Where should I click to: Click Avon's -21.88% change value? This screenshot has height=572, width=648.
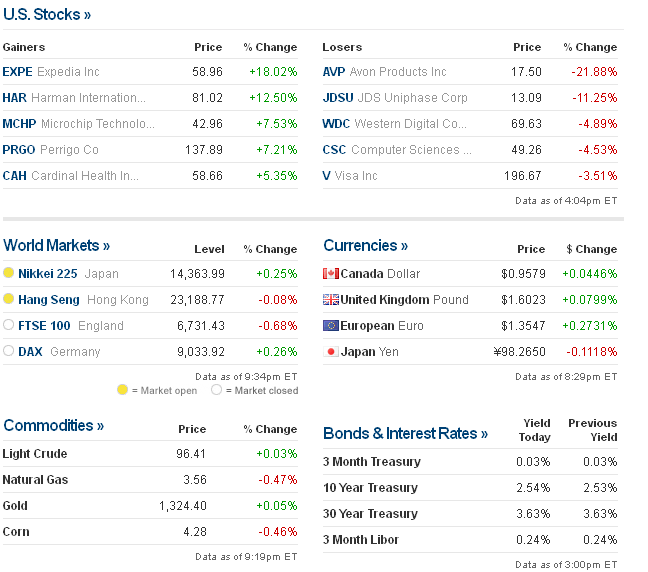point(594,72)
